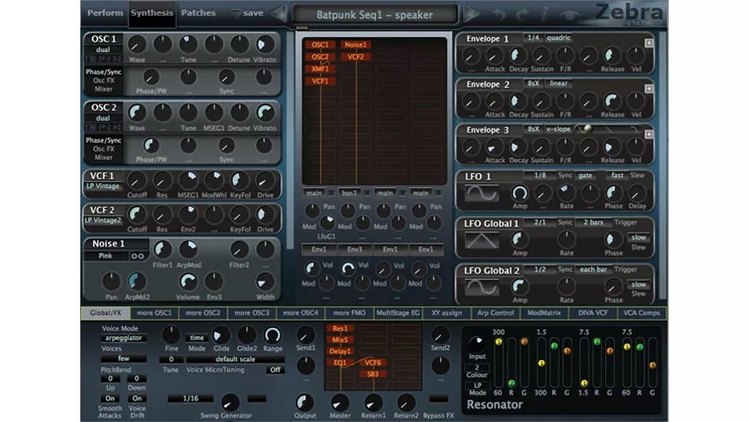Viewport: 750px width, 422px height.
Task: Toggle Voice MicroTuning Off switch
Action: click(x=275, y=370)
